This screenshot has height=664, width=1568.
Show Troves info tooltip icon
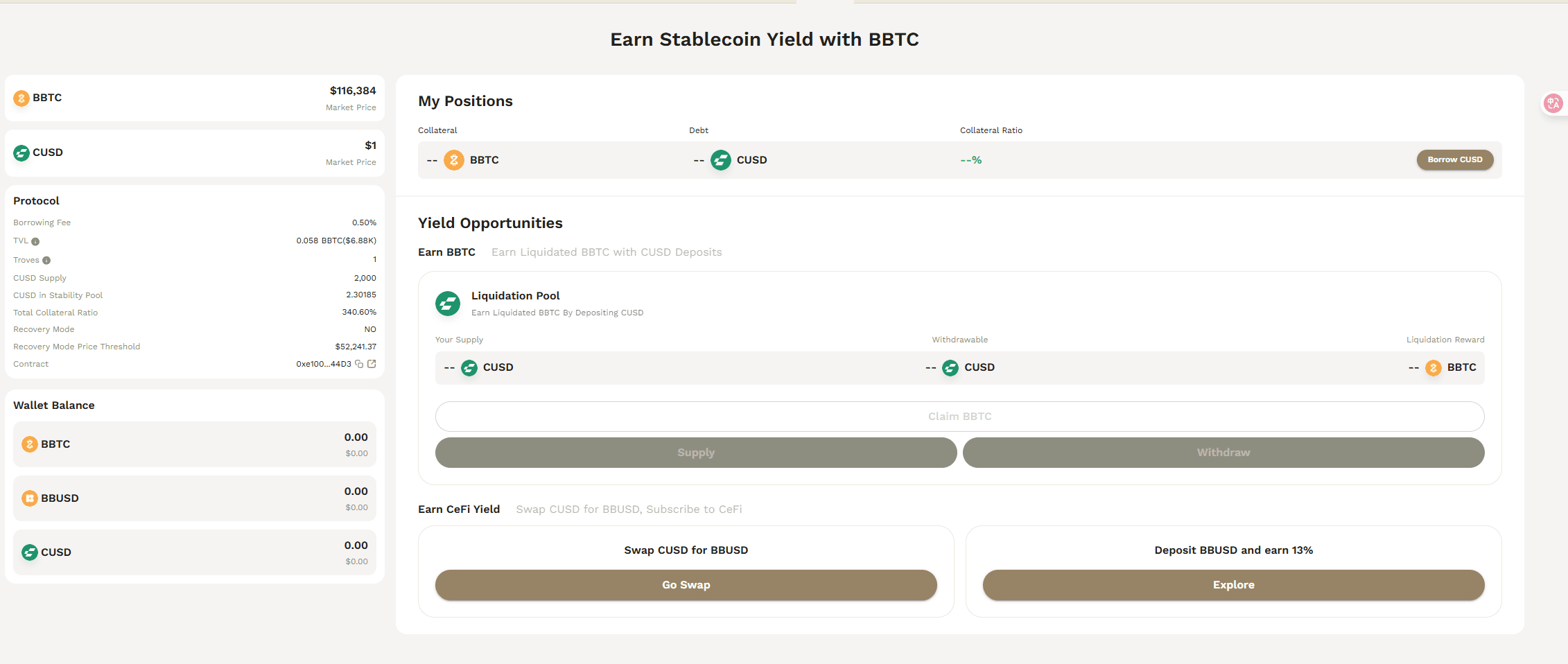[46, 261]
